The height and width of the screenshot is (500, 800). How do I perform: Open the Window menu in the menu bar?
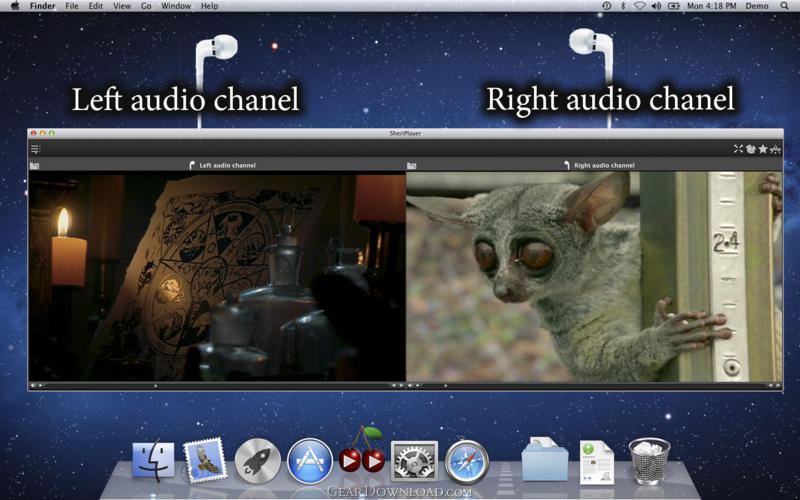pyautogui.click(x=176, y=6)
